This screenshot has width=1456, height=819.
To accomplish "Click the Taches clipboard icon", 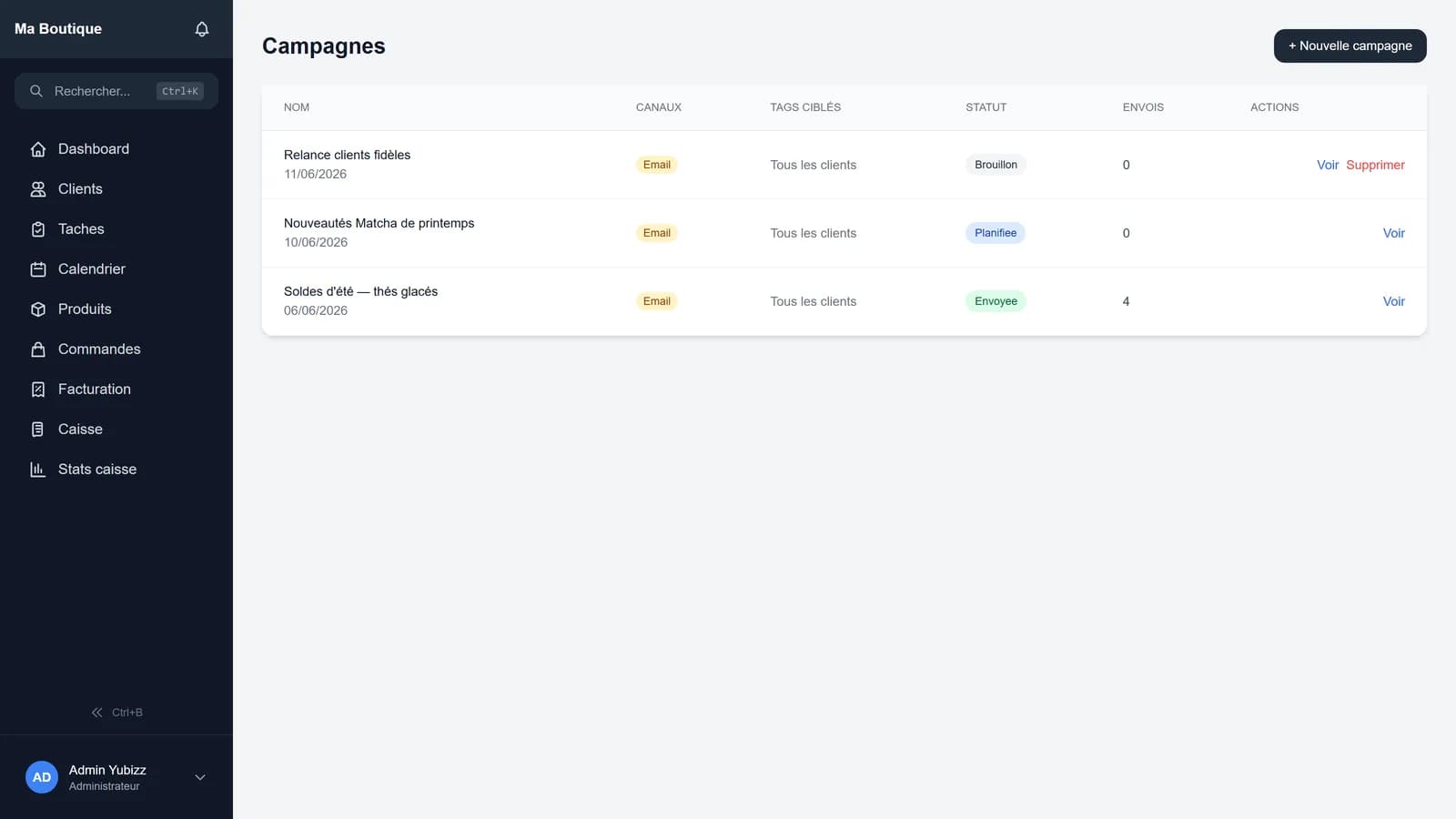I will (38, 229).
